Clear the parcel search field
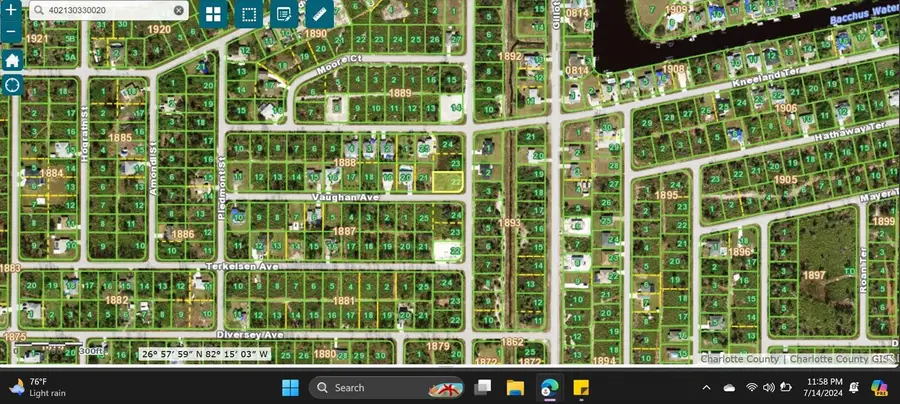Image resolution: width=900 pixels, height=404 pixels. [179, 10]
